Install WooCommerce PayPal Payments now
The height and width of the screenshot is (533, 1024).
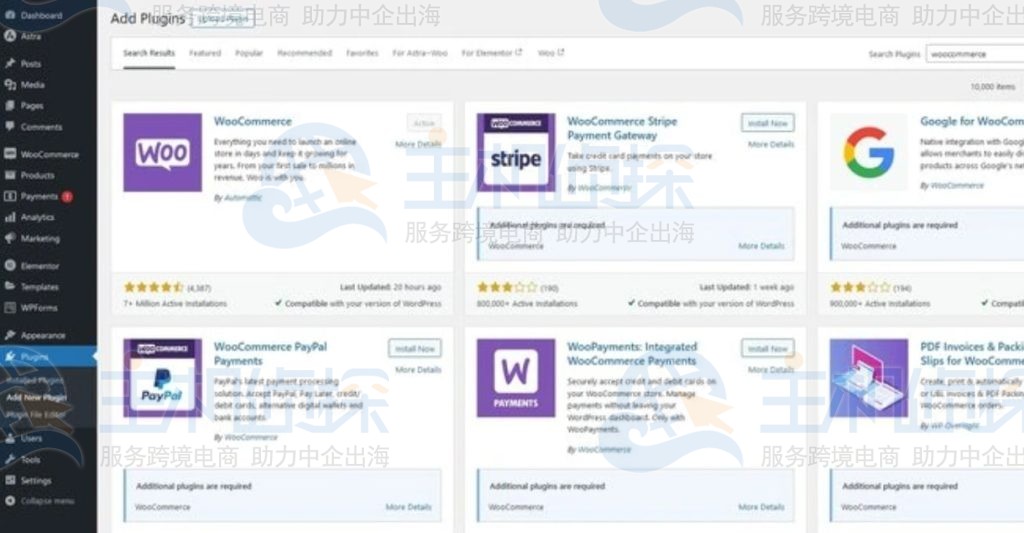pyautogui.click(x=415, y=348)
